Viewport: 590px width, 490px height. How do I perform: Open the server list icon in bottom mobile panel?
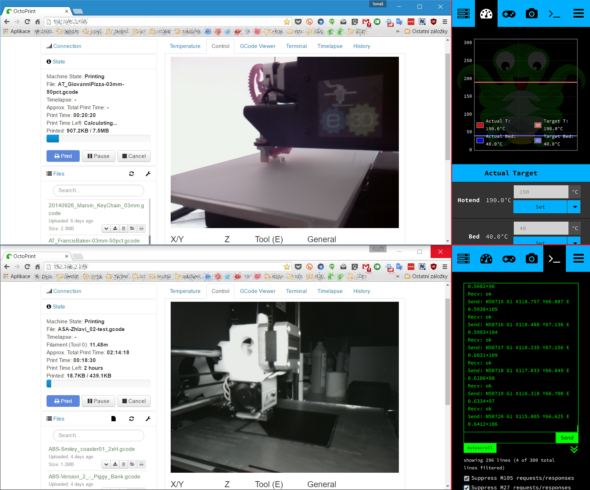coord(463,259)
